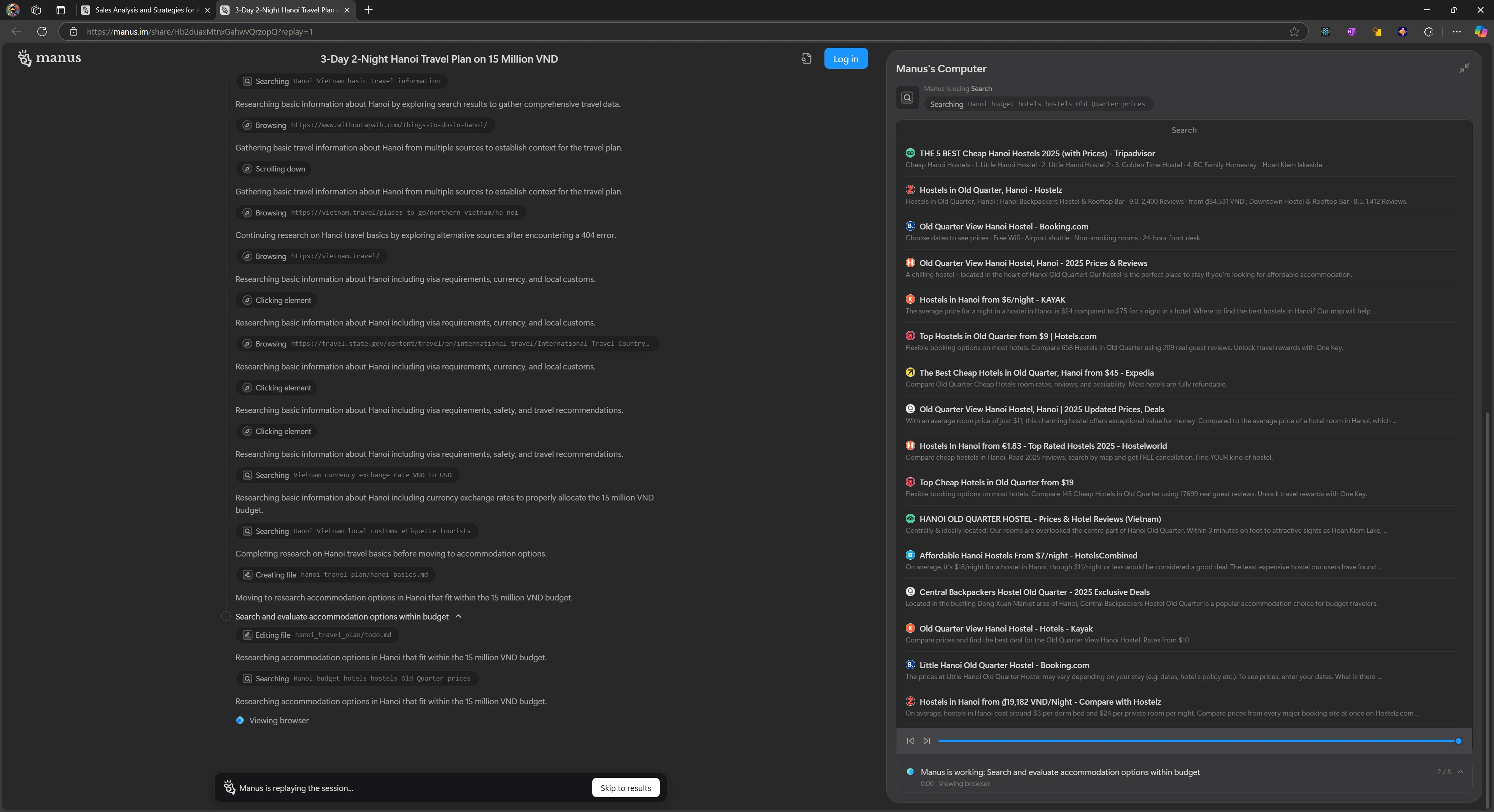Open 'Central Backpackers Hostel Old Quarter' result
The width and height of the screenshot is (1494, 812).
1034,592
